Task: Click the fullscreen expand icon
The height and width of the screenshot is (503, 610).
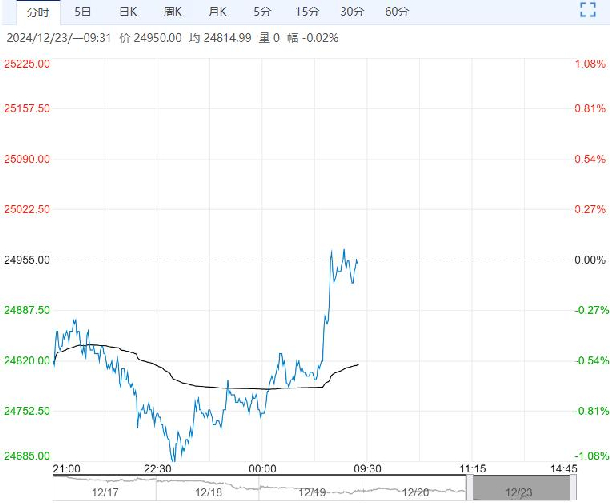Action: pos(588,12)
